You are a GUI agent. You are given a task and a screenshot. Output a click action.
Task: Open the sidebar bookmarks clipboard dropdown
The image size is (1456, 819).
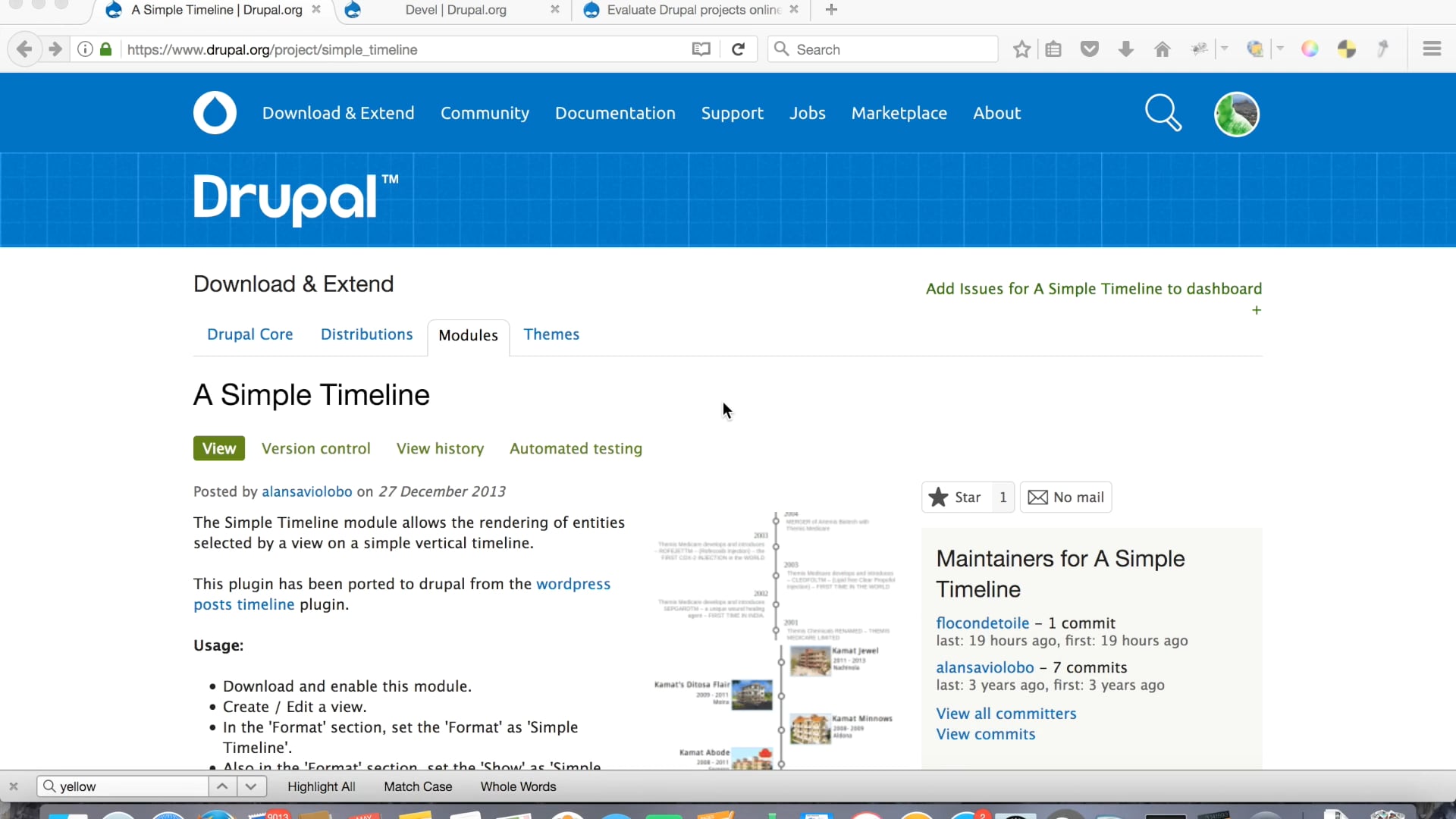pyautogui.click(x=1053, y=49)
